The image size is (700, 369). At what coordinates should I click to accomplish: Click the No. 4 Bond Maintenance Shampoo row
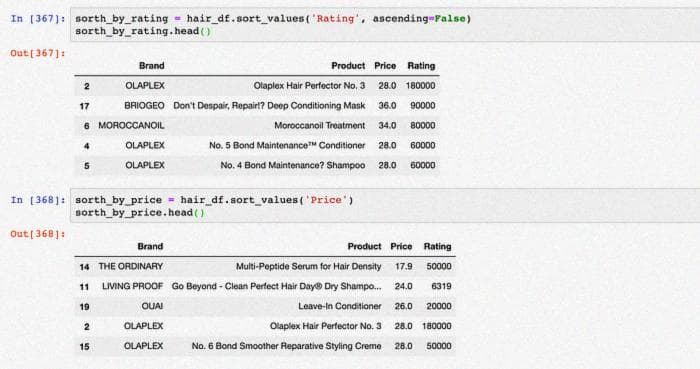(257, 166)
